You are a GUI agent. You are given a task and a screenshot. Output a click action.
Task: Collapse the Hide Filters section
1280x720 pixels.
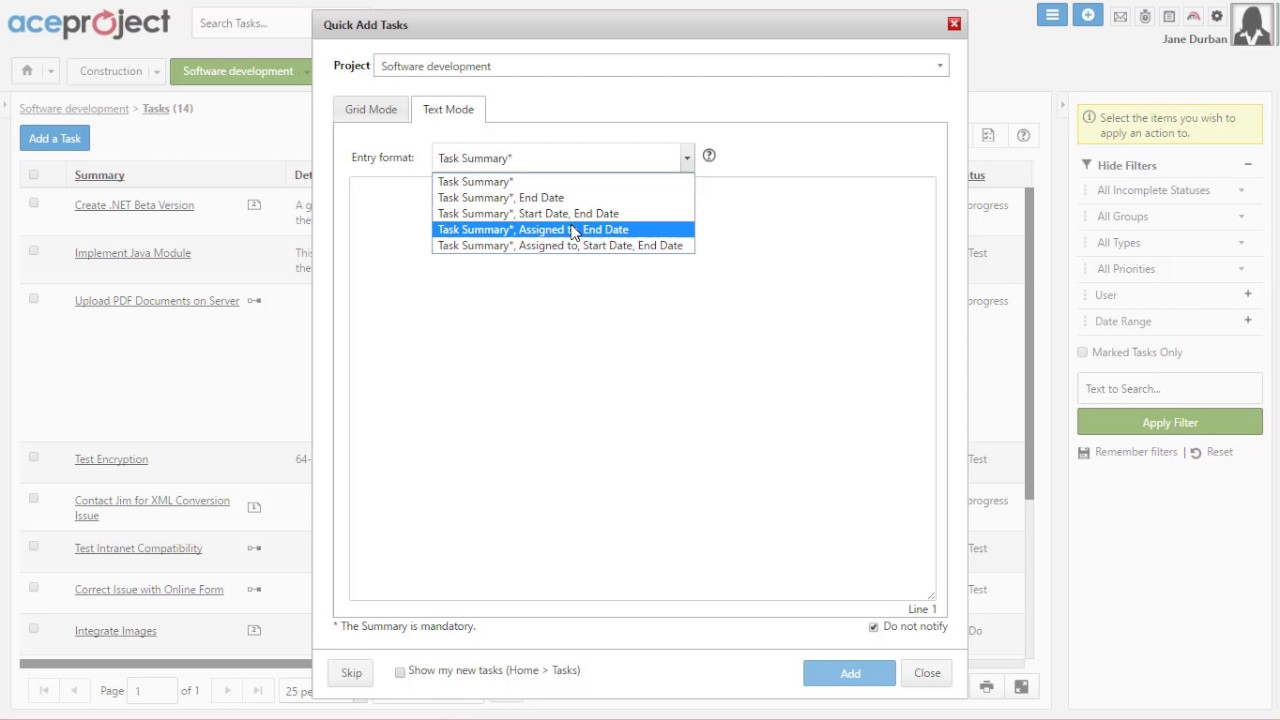pyautogui.click(x=1248, y=165)
